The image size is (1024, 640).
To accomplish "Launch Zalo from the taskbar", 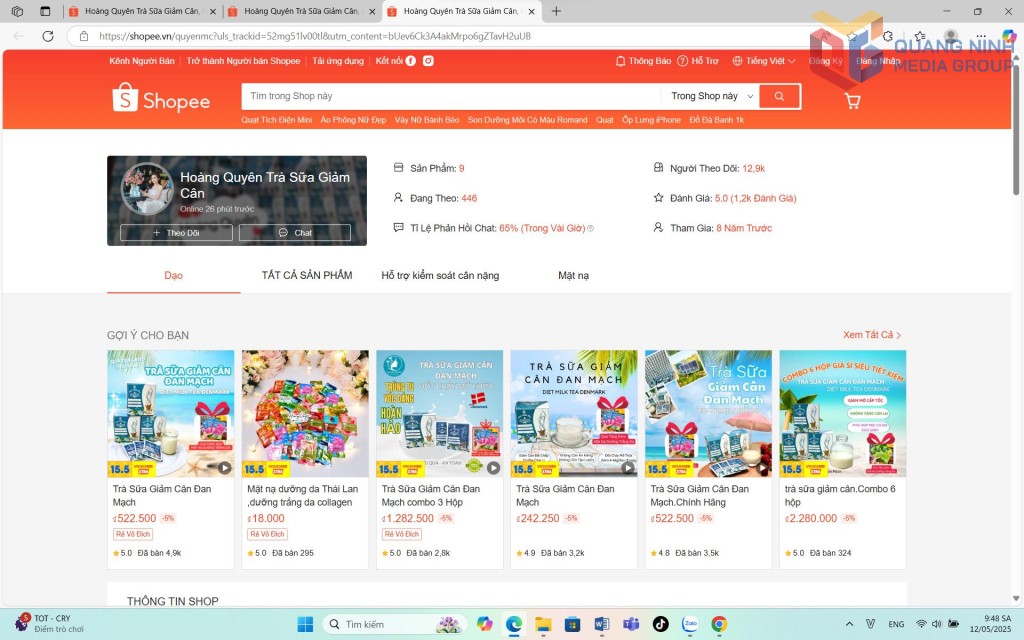I will pos(689,624).
